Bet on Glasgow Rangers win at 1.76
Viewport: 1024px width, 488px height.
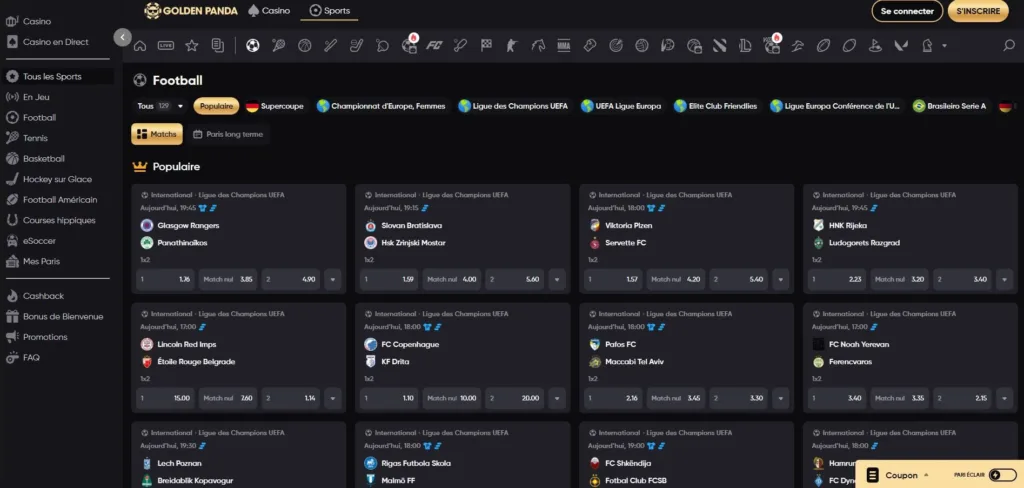(x=166, y=280)
